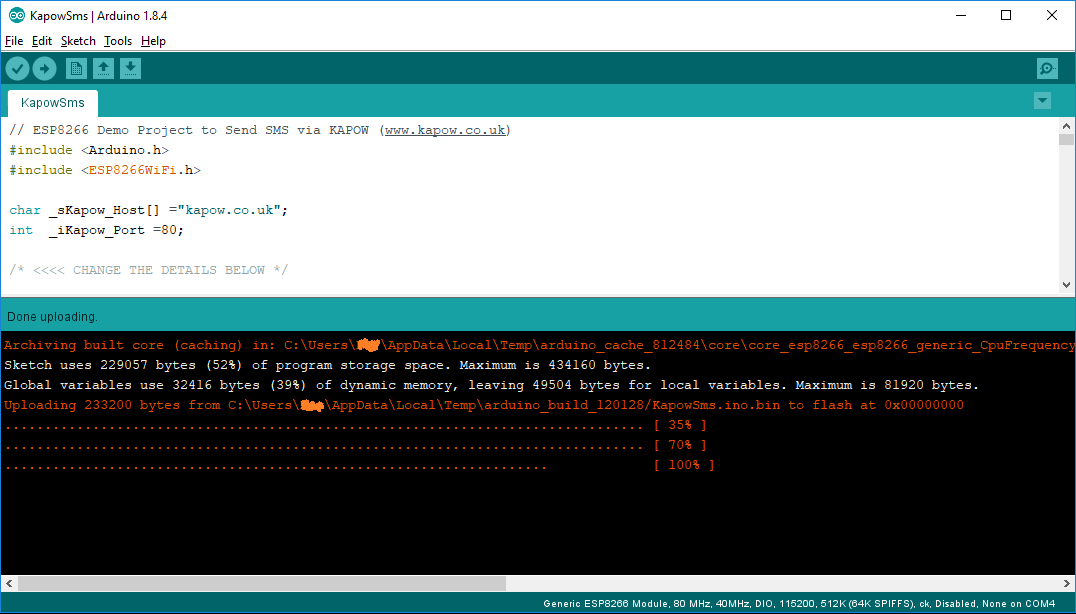The width and height of the screenshot is (1076, 614).
Task: Select the KapowSms tab
Action: 52,102
